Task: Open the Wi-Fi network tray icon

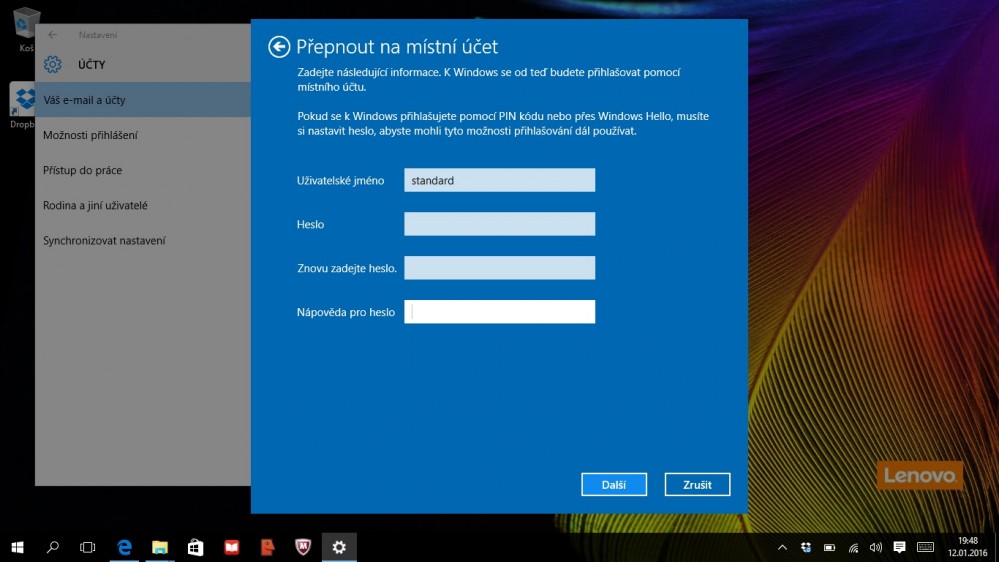Action: tap(853, 547)
